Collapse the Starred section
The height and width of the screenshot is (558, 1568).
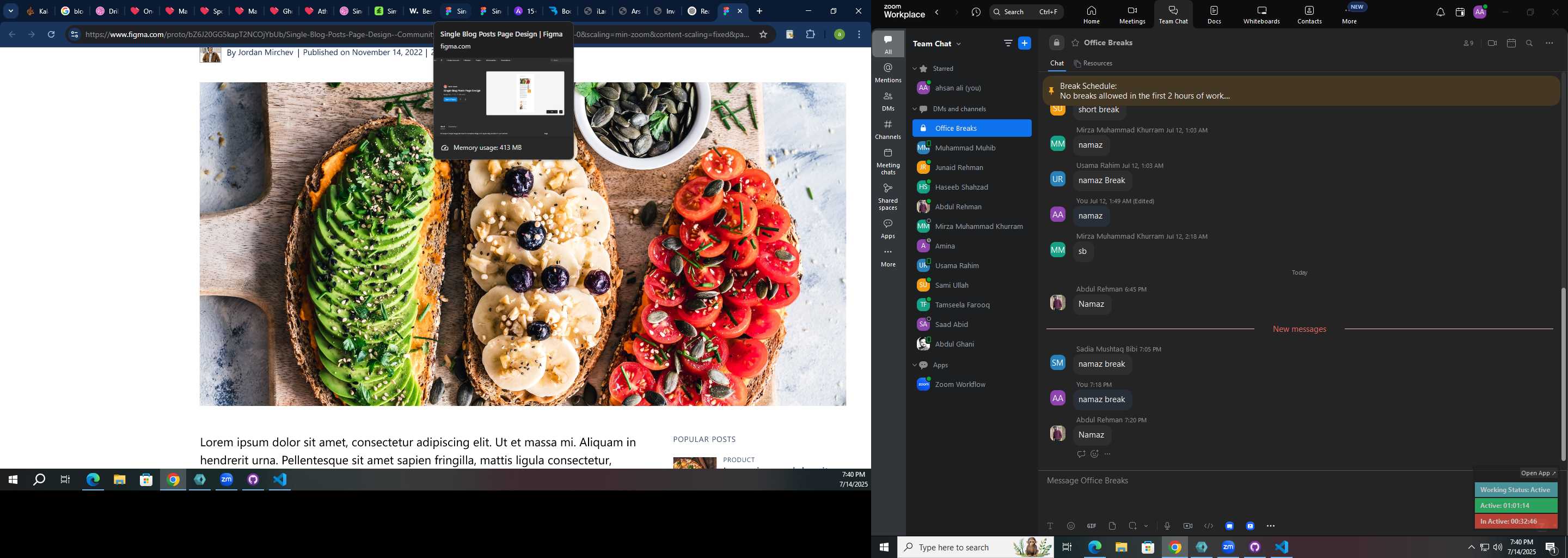pos(914,69)
